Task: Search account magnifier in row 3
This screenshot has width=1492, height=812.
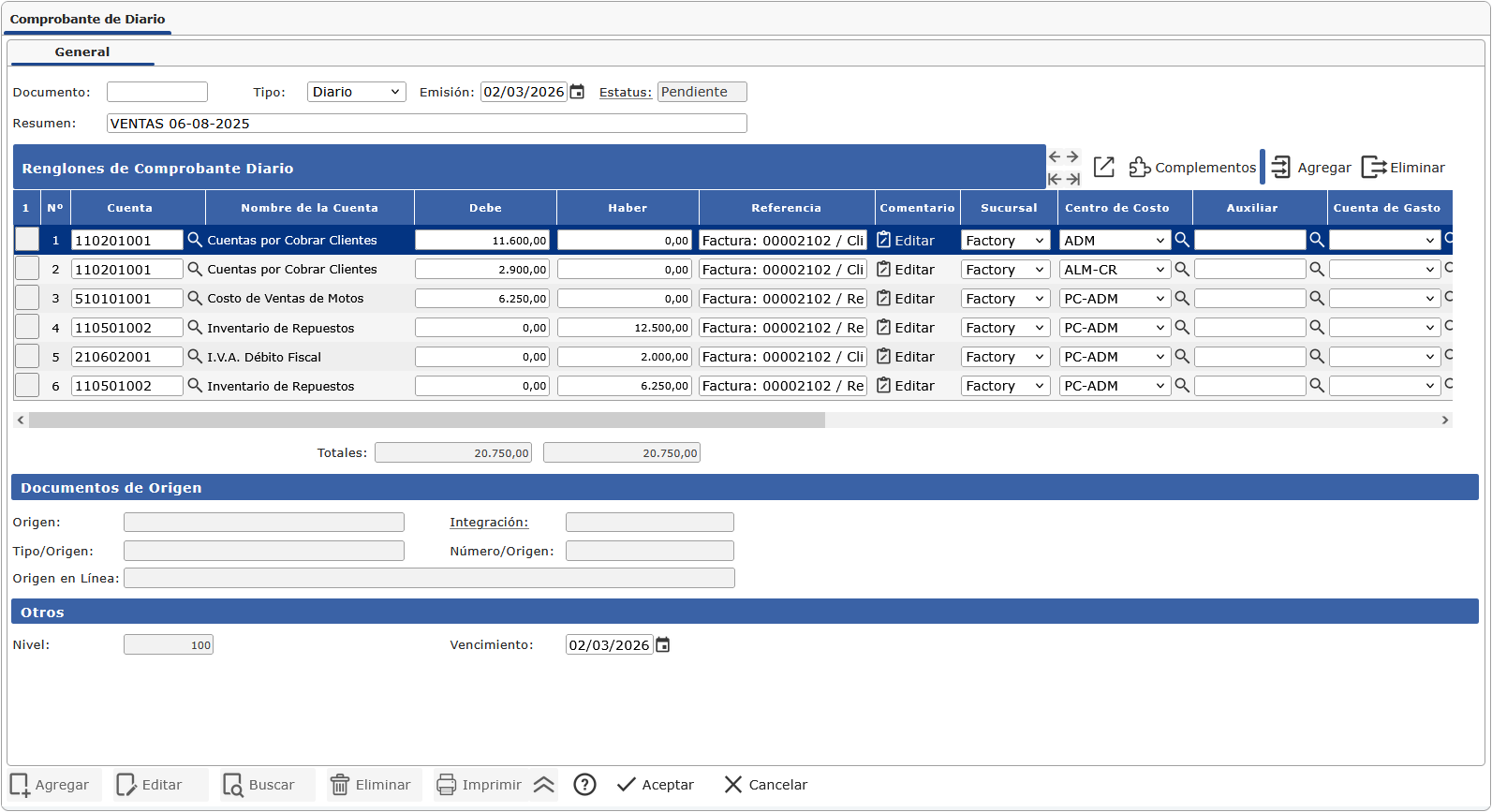Action: click(195, 298)
